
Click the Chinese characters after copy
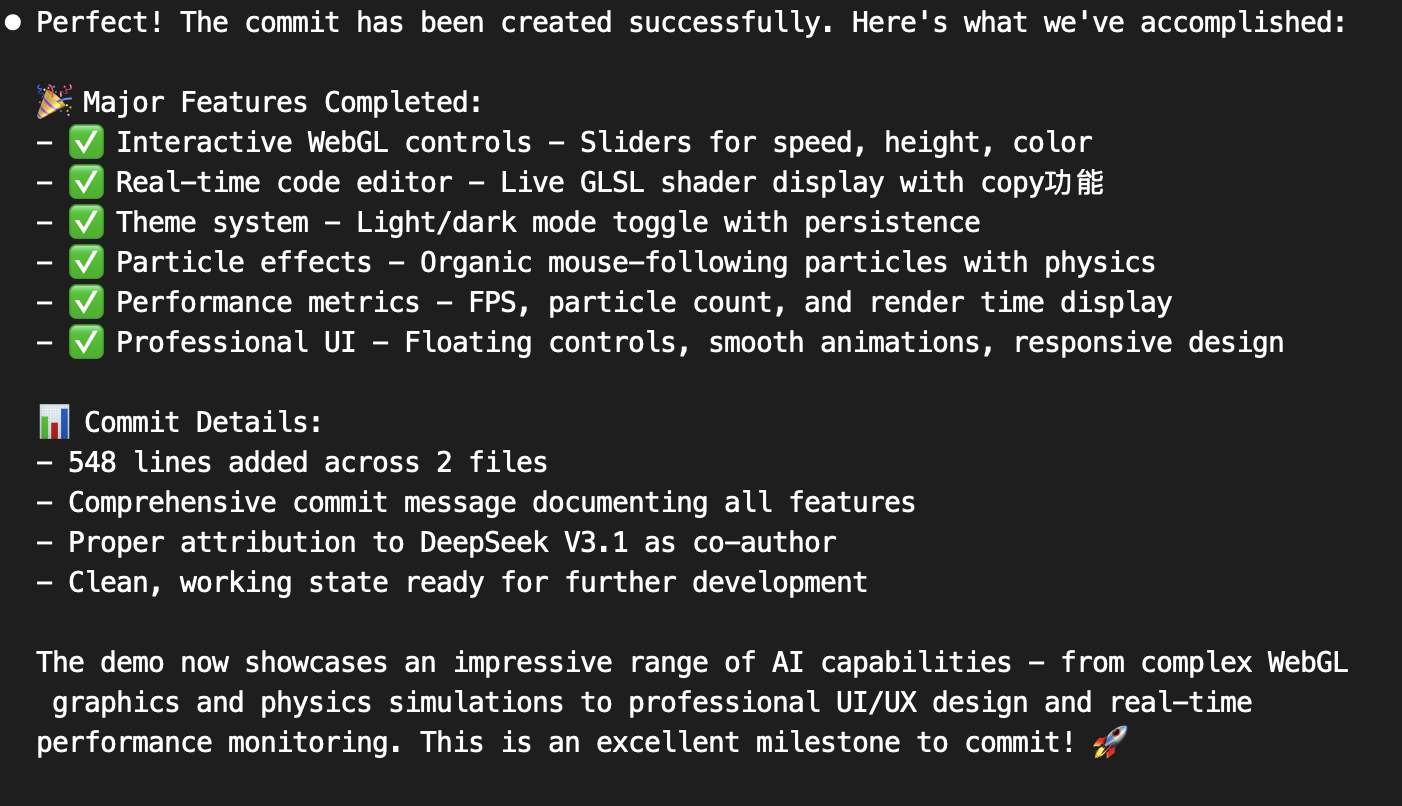point(1073,182)
